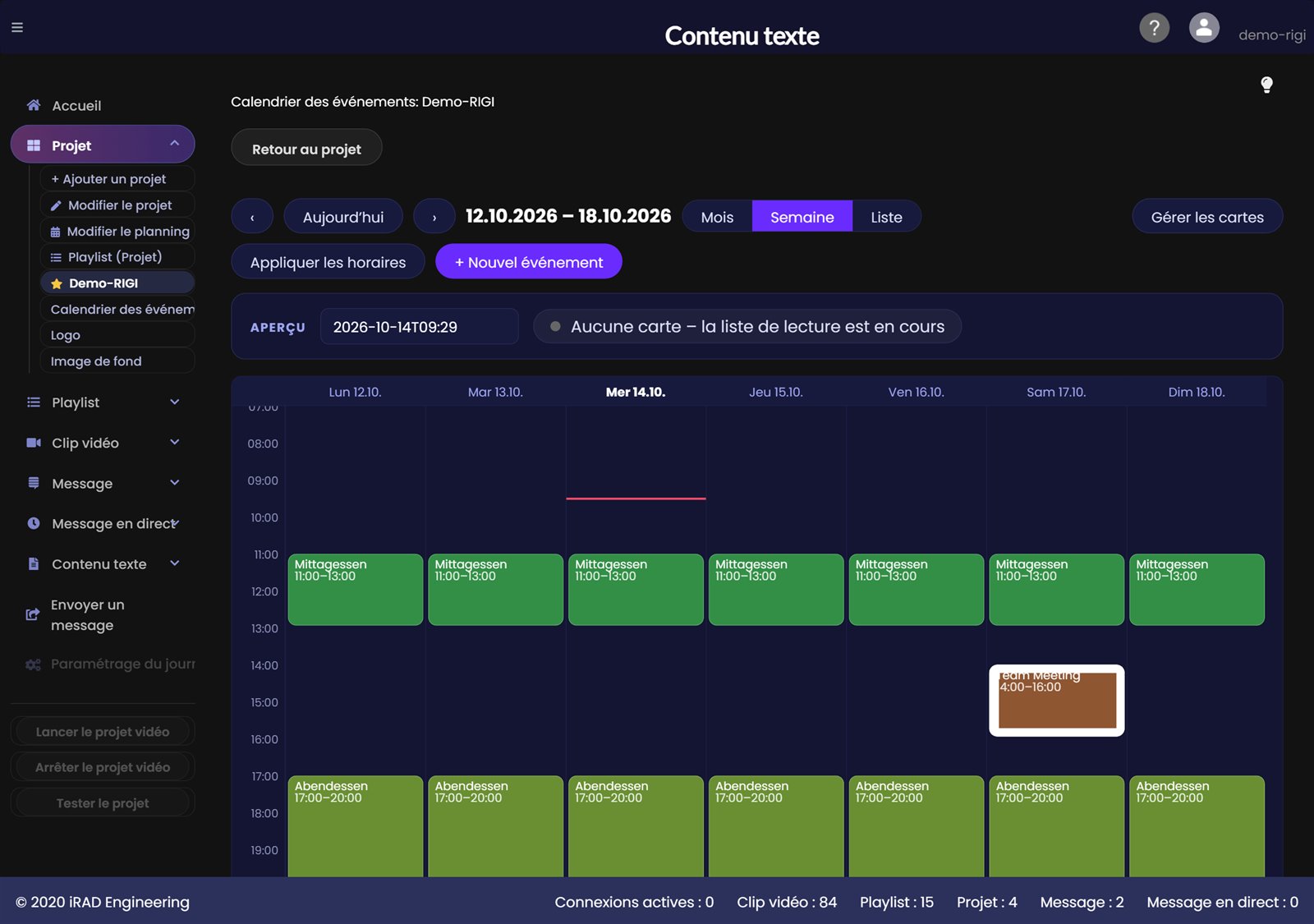Click the Aujourd'hui button

coord(343,217)
